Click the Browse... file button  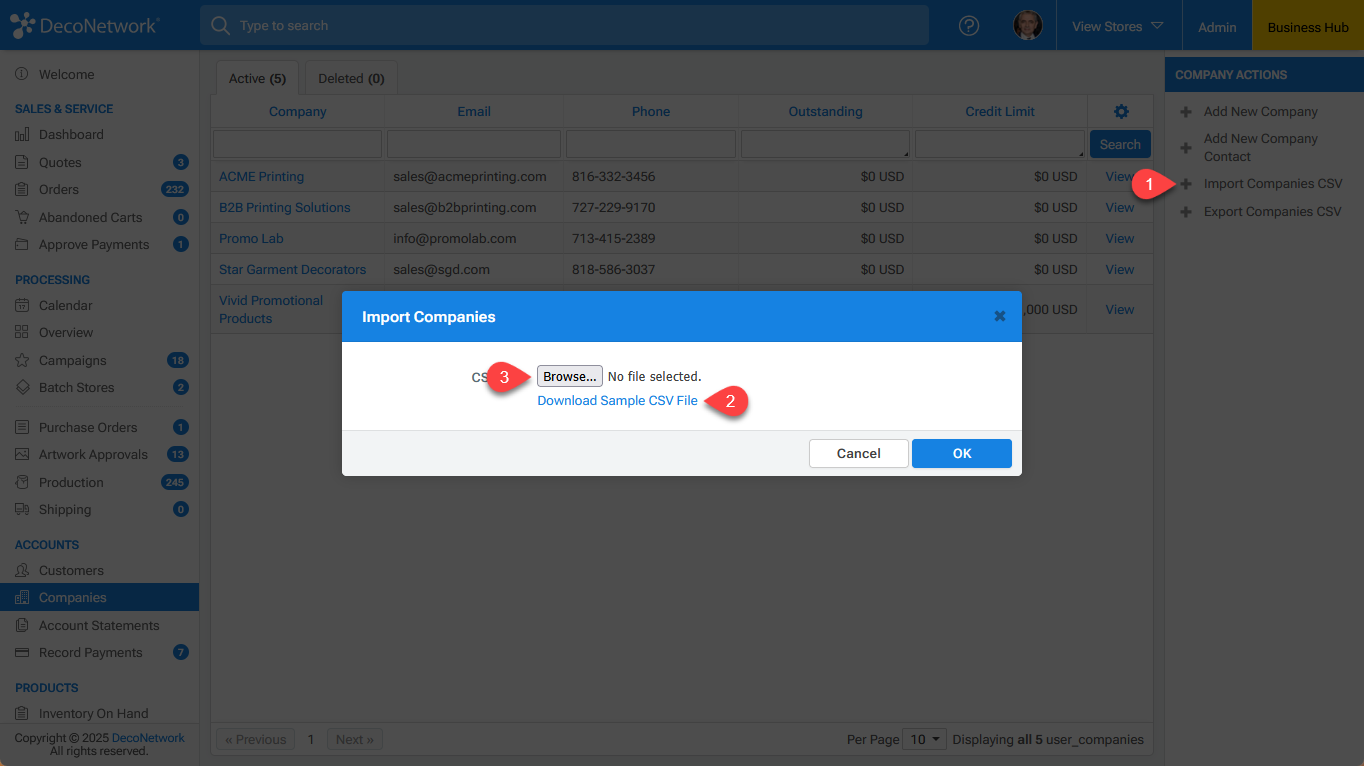pos(570,376)
